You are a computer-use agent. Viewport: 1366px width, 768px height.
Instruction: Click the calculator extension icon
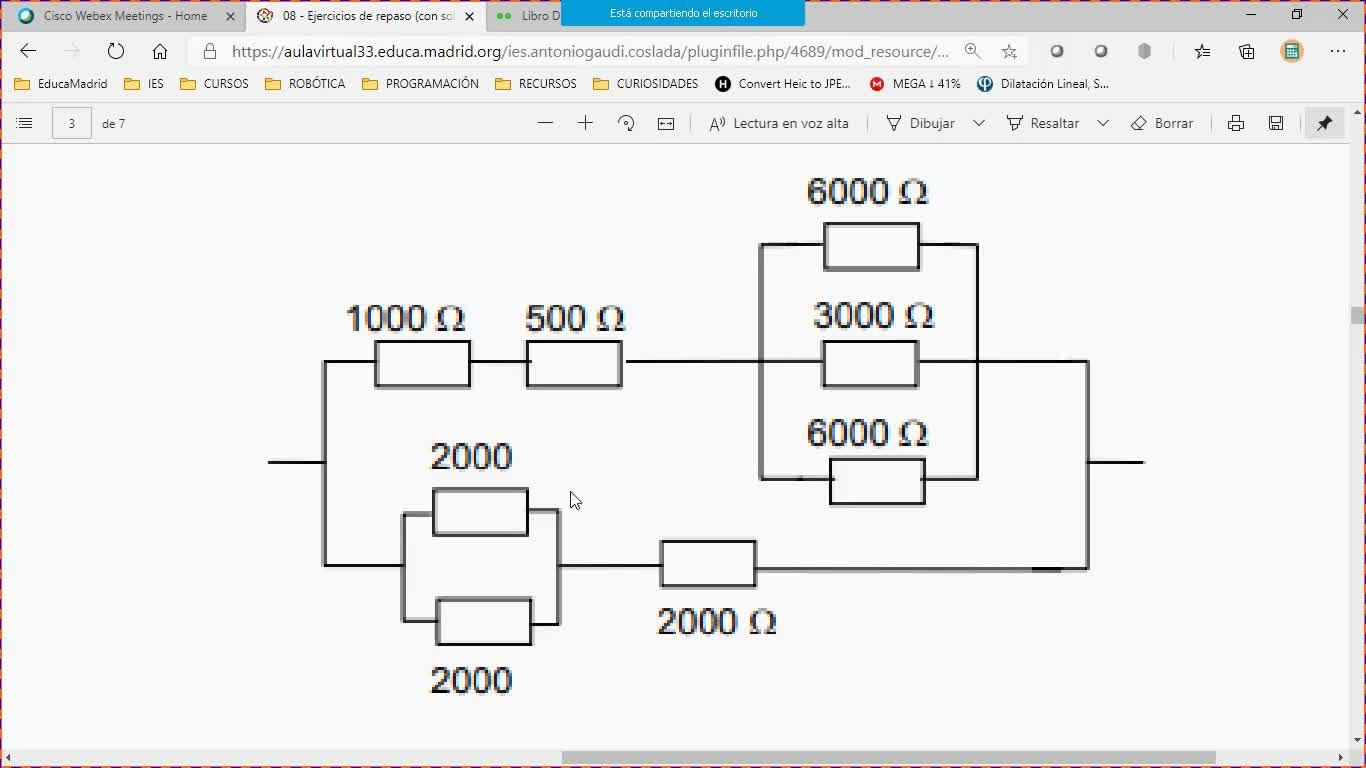tap(1292, 51)
